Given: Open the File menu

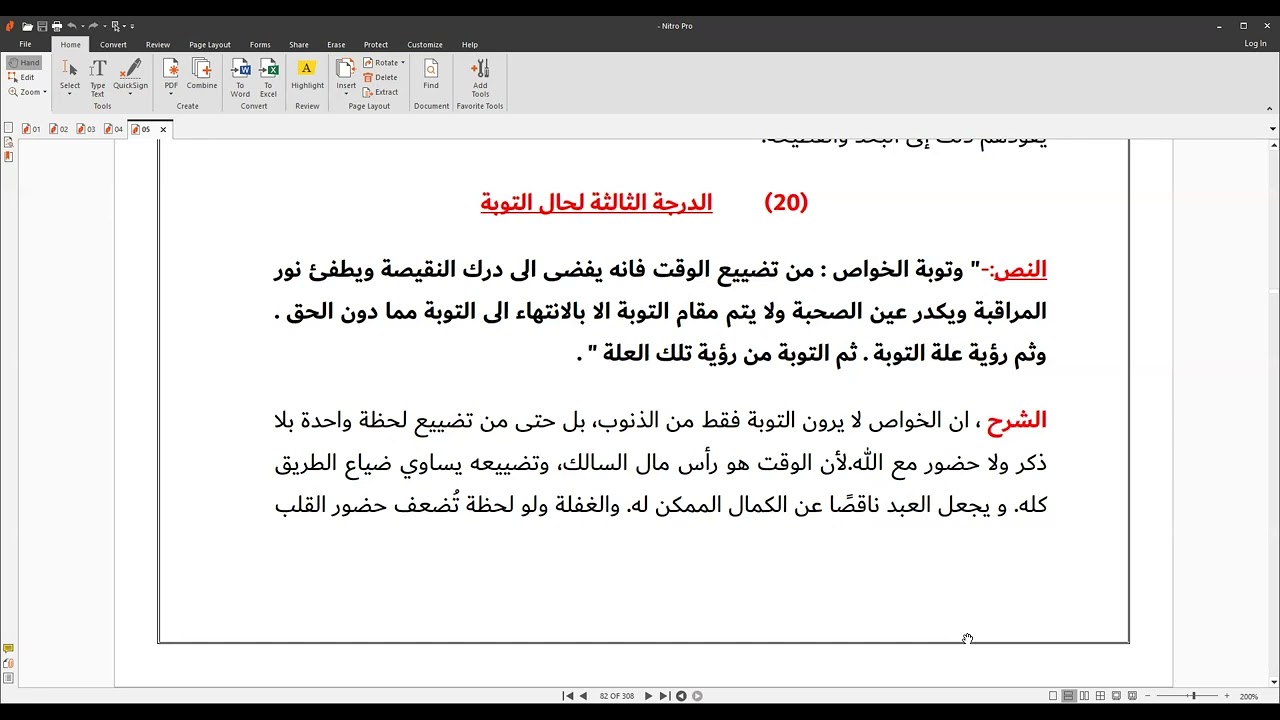Looking at the screenshot, I should [x=25, y=44].
